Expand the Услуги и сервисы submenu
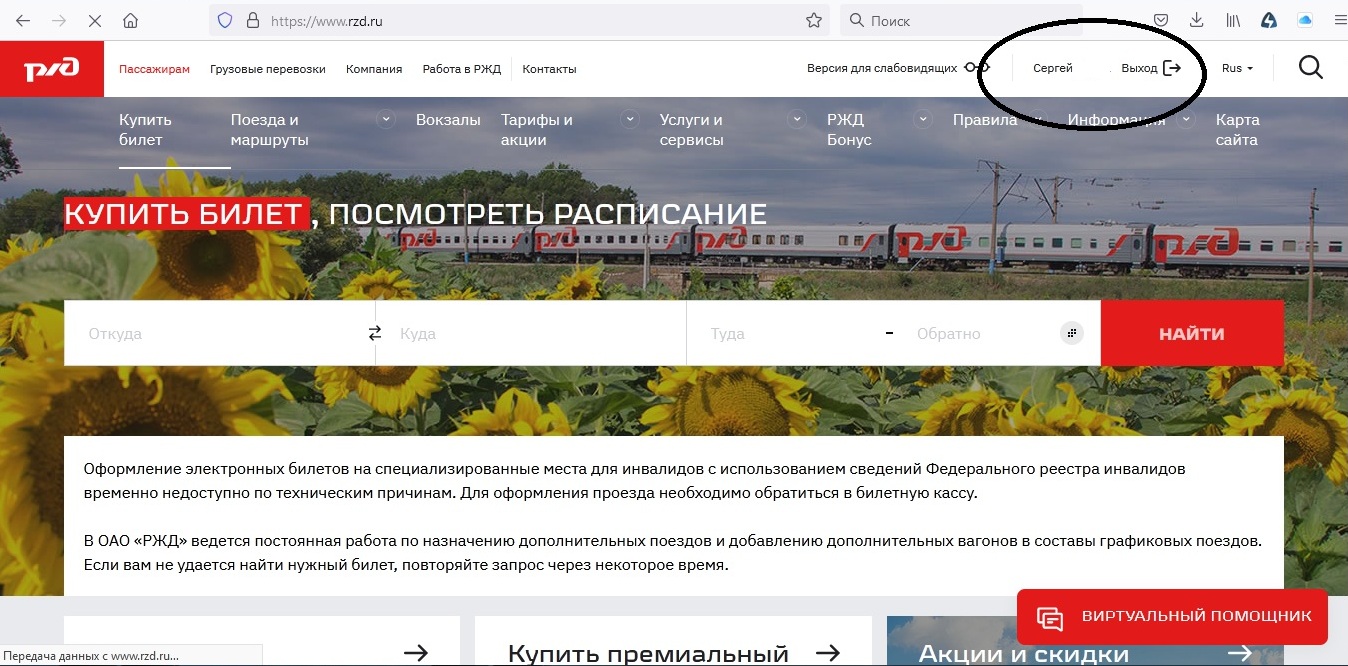The height and width of the screenshot is (666, 1348). 796,120
